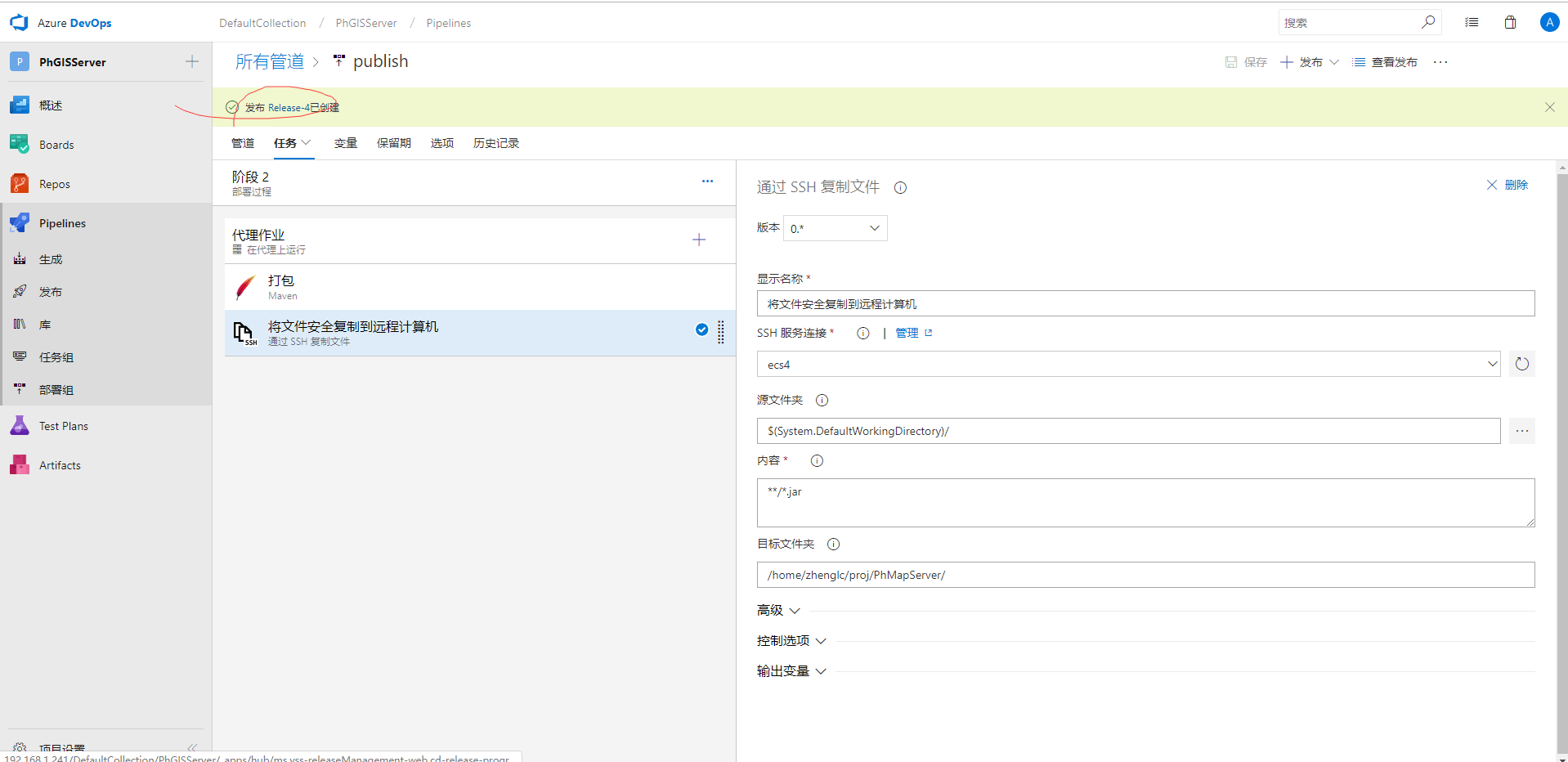Image resolution: width=1568 pixels, height=762 pixels.
Task: Open Test Plans section
Action: point(63,426)
